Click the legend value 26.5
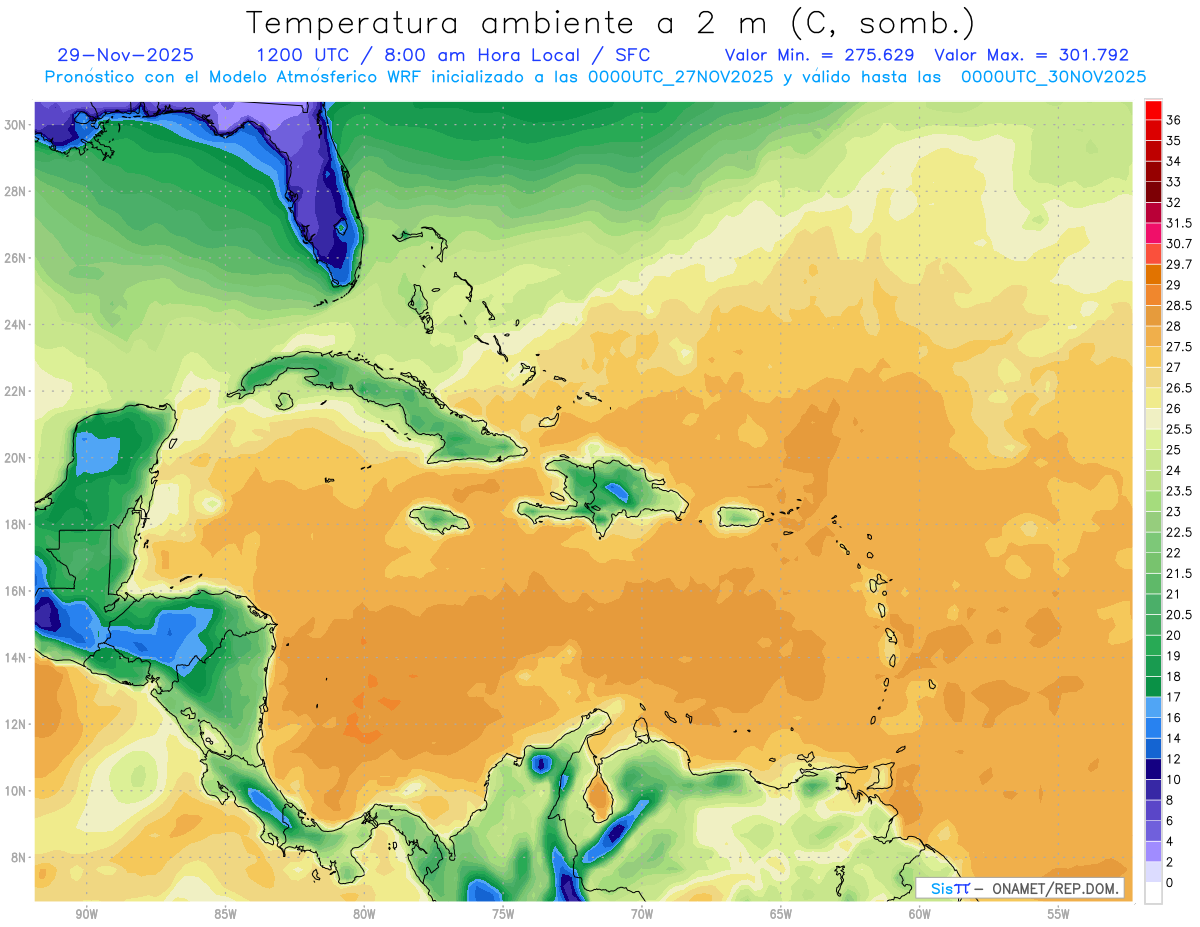The image size is (1200, 927). 1179,388
